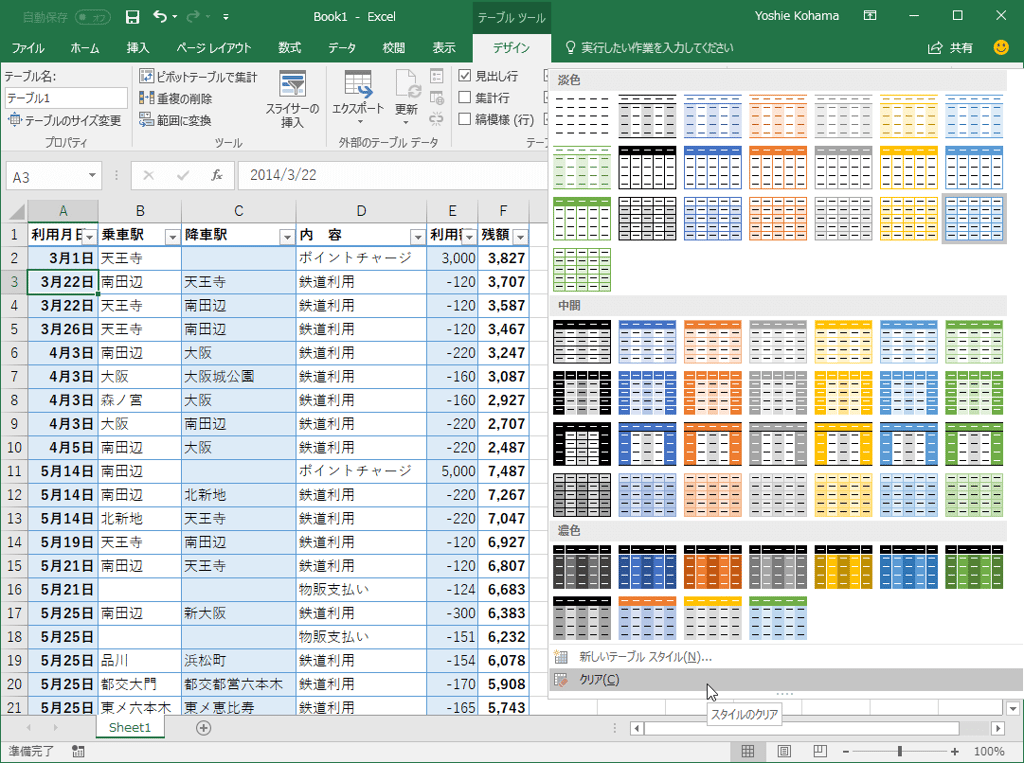Click the table properties icon beside 更新
This screenshot has height=763, width=1024.
coord(437,76)
